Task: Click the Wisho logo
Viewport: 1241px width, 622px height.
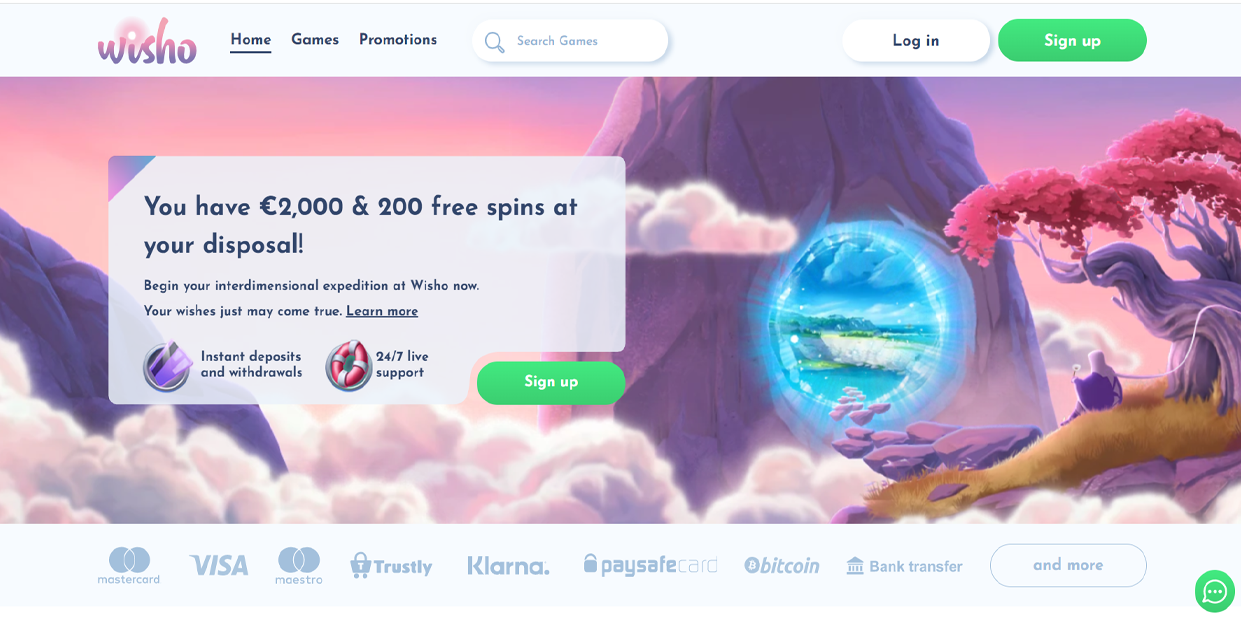Action: pos(147,41)
